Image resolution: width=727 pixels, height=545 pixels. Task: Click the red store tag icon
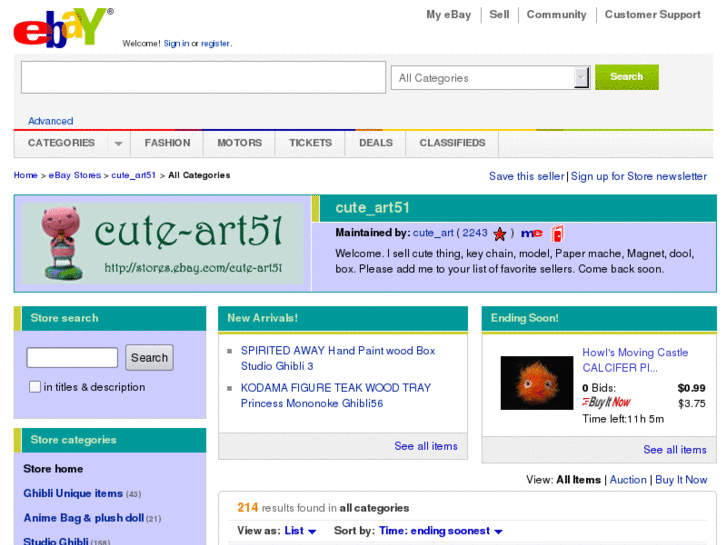coord(557,233)
